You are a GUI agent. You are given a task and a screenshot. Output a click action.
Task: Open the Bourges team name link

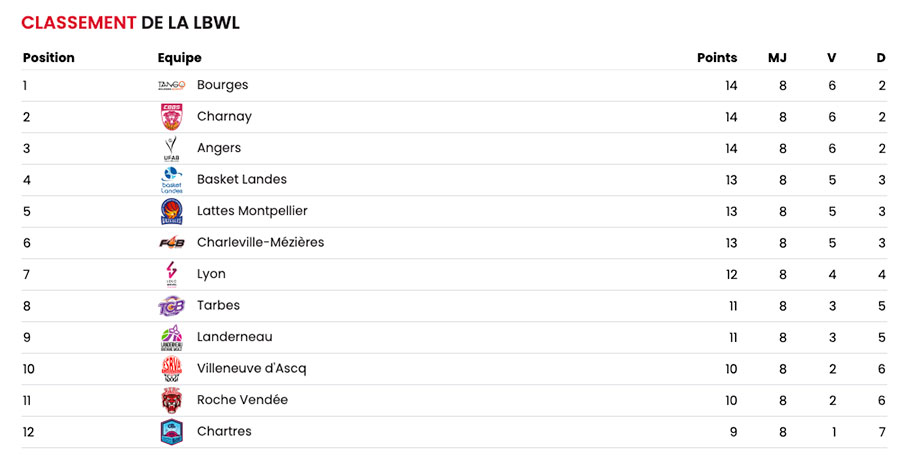tap(223, 85)
